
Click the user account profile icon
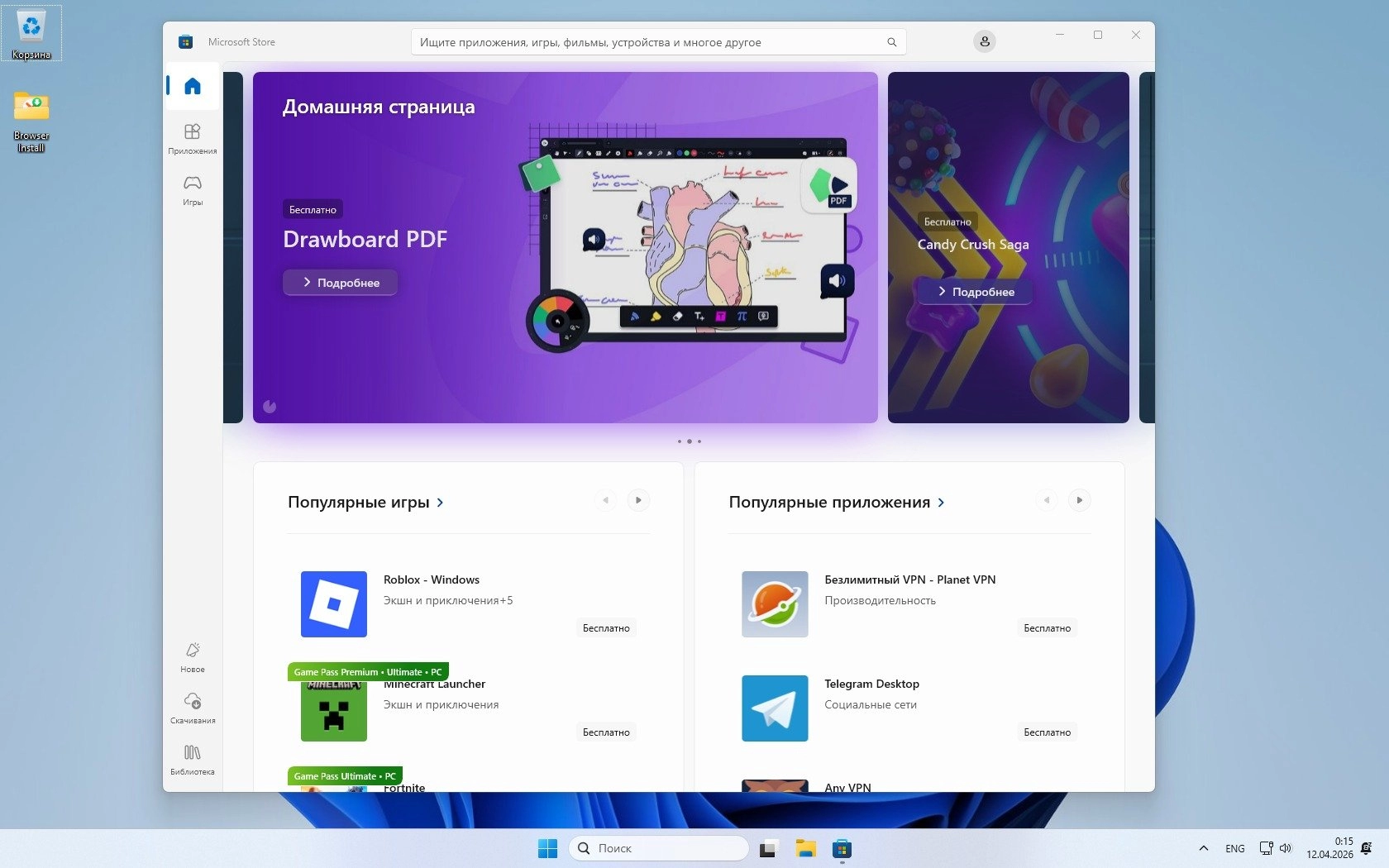click(x=985, y=41)
